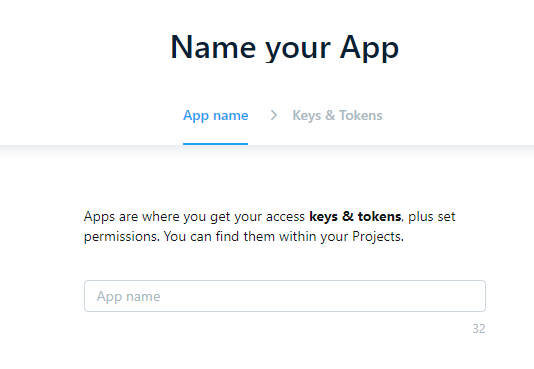The width and height of the screenshot is (534, 369).
Task: Click the 32 character counter
Action: tap(478, 329)
